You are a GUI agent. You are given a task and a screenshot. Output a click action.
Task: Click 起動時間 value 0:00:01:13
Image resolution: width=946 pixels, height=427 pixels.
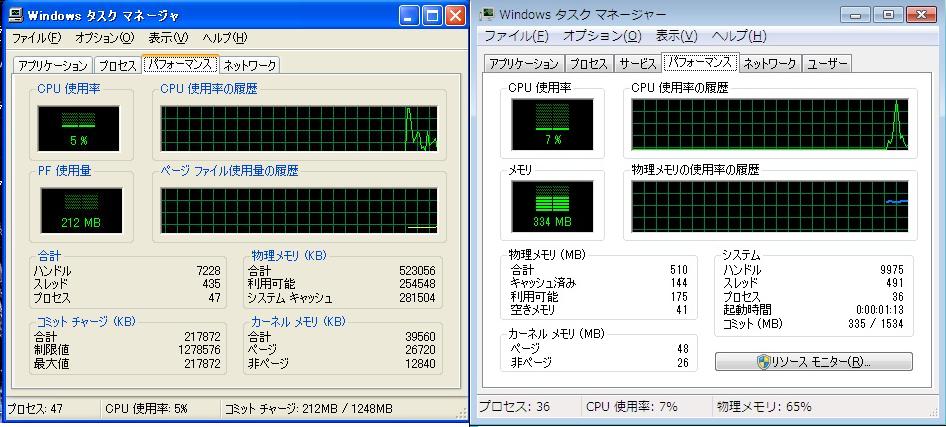point(880,310)
